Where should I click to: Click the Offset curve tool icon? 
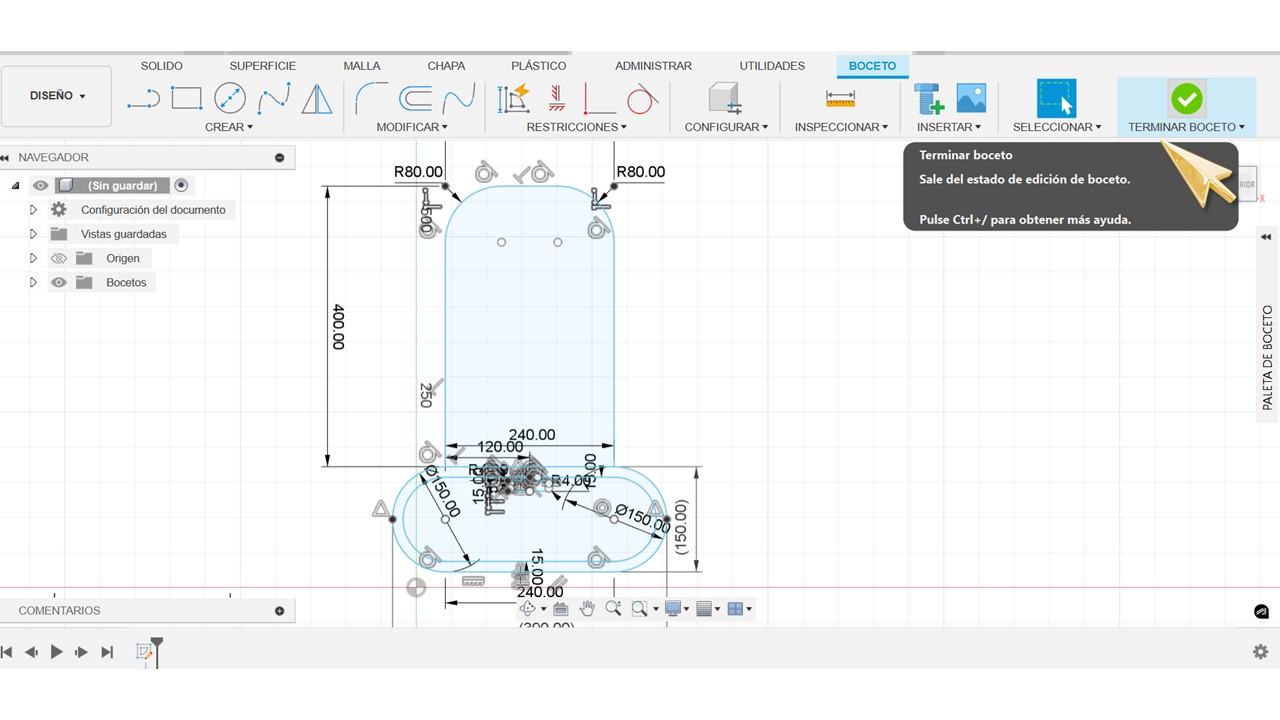tap(415, 98)
